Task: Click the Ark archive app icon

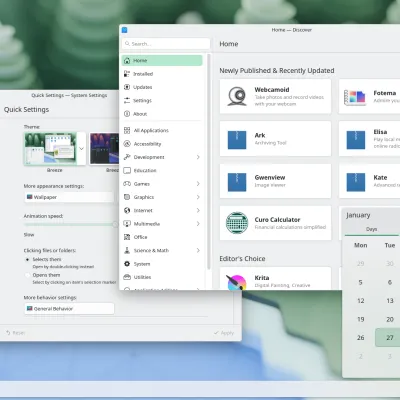Action: tap(237, 140)
